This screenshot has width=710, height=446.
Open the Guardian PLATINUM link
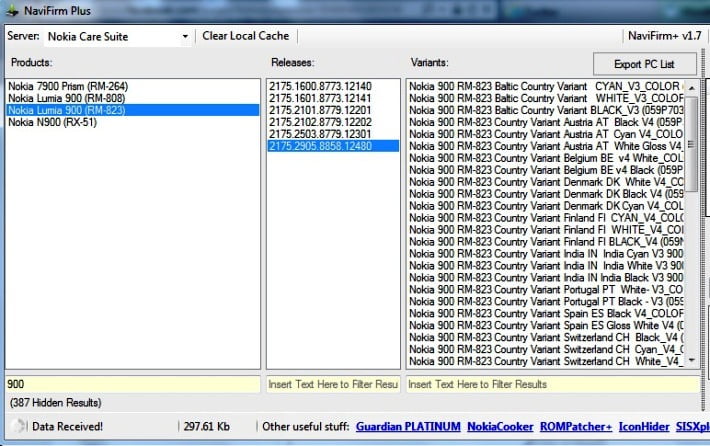pyautogui.click(x=408, y=427)
